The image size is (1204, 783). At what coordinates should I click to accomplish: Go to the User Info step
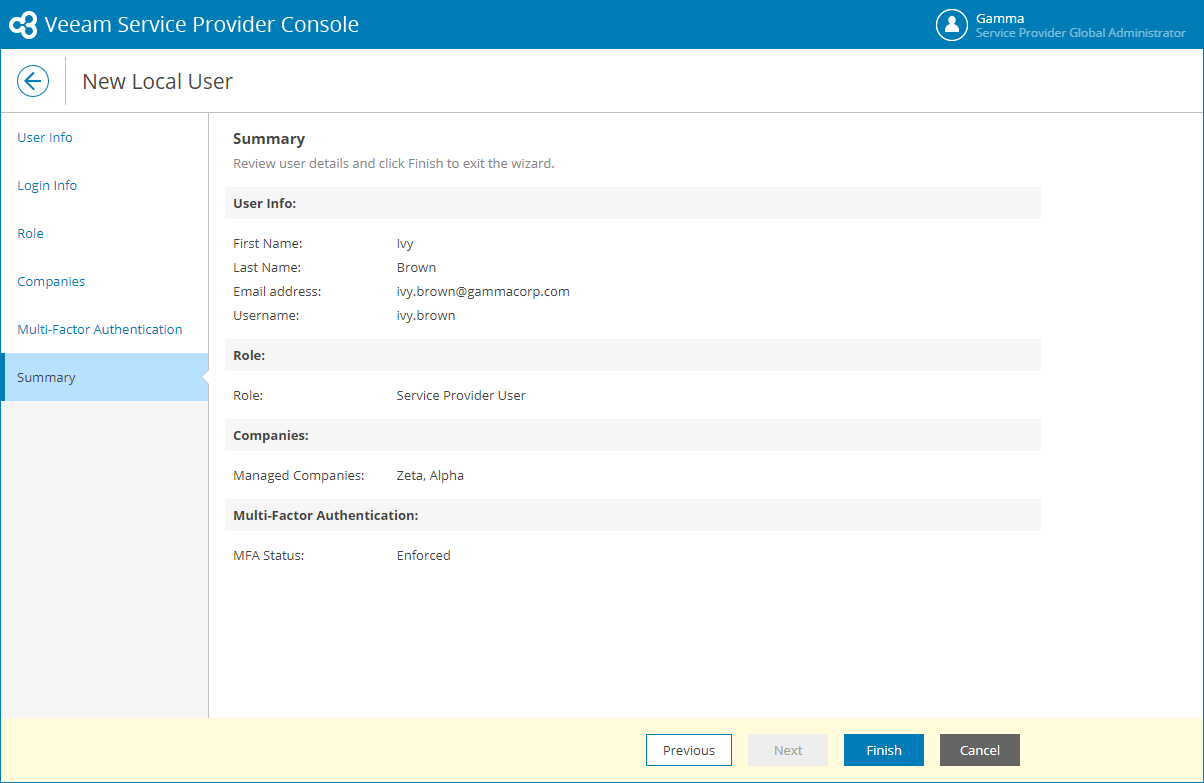coord(45,137)
